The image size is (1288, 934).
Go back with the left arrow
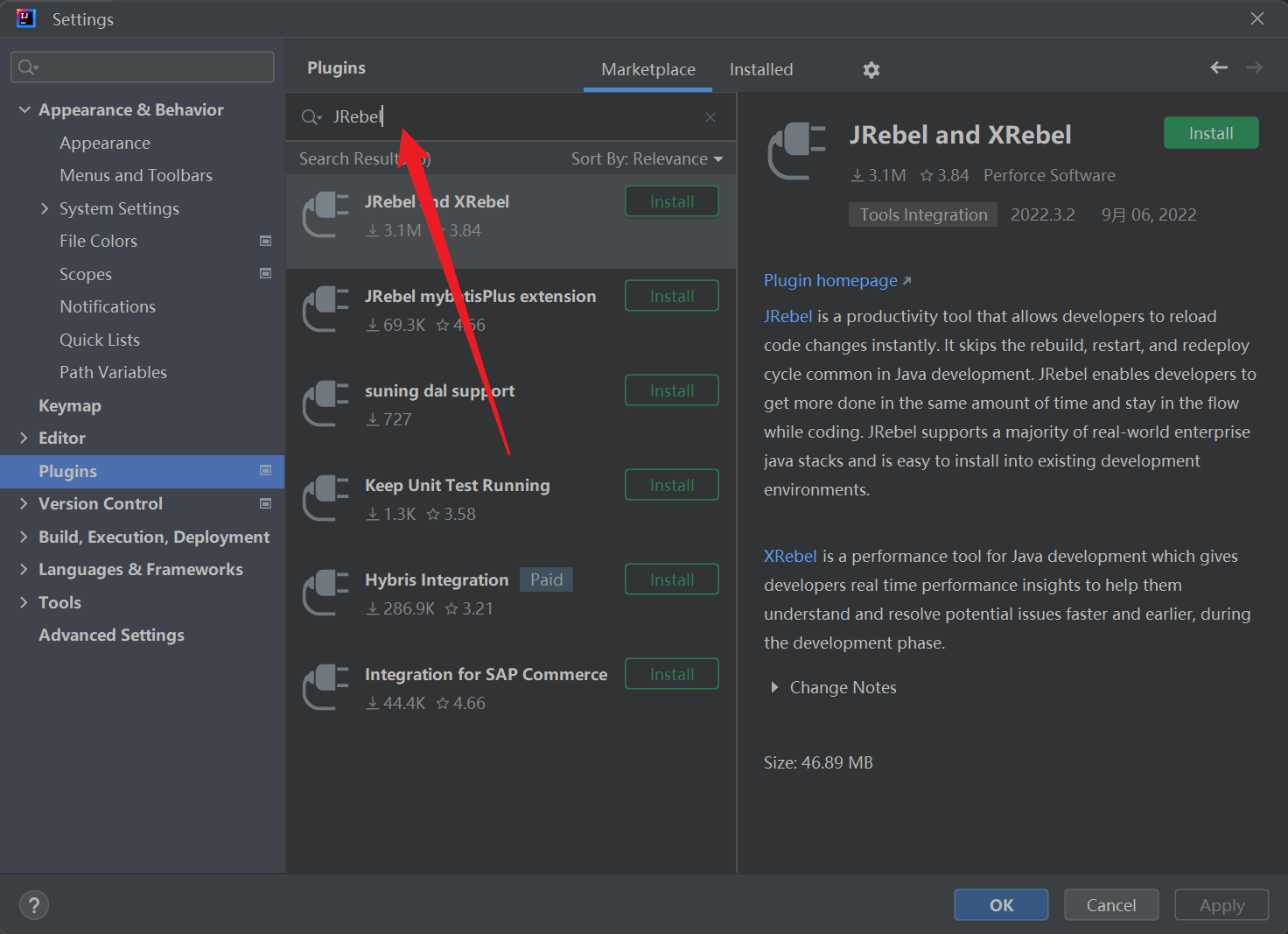(x=1219, y=67)
